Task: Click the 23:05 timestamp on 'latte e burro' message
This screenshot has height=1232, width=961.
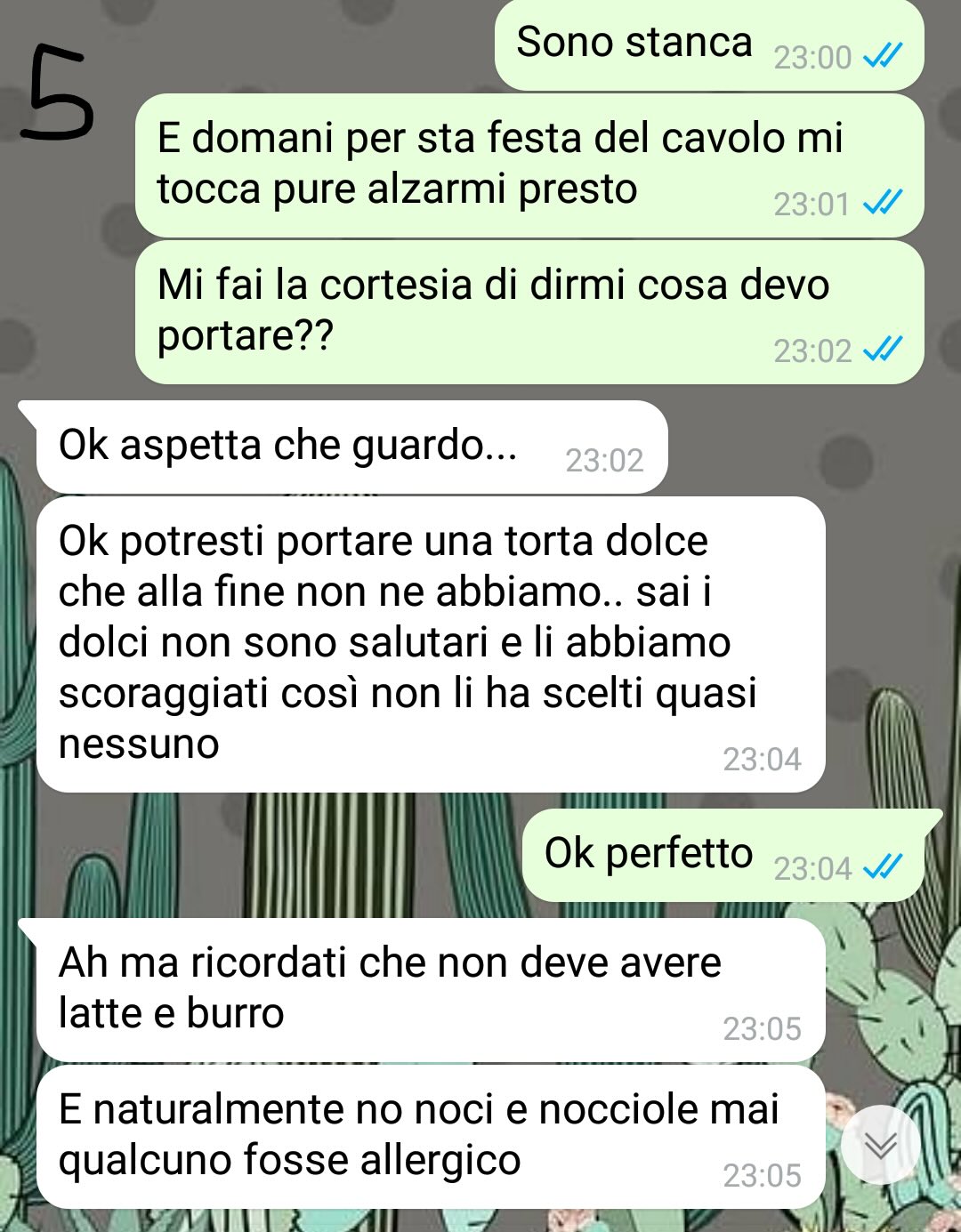Action: click(762, 1028)
